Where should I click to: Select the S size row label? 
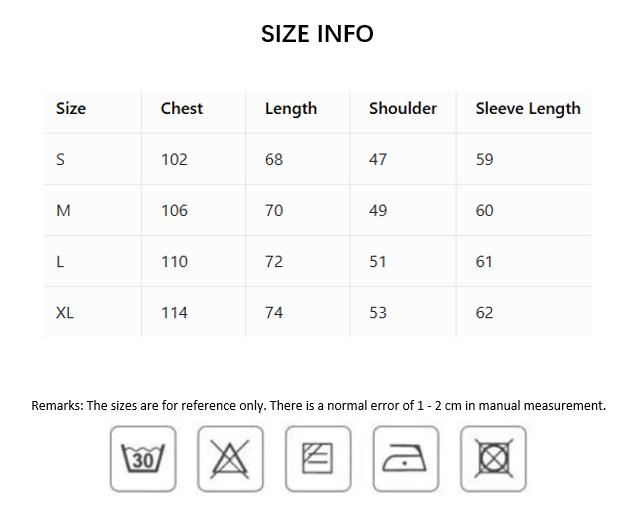coord(61,159)
